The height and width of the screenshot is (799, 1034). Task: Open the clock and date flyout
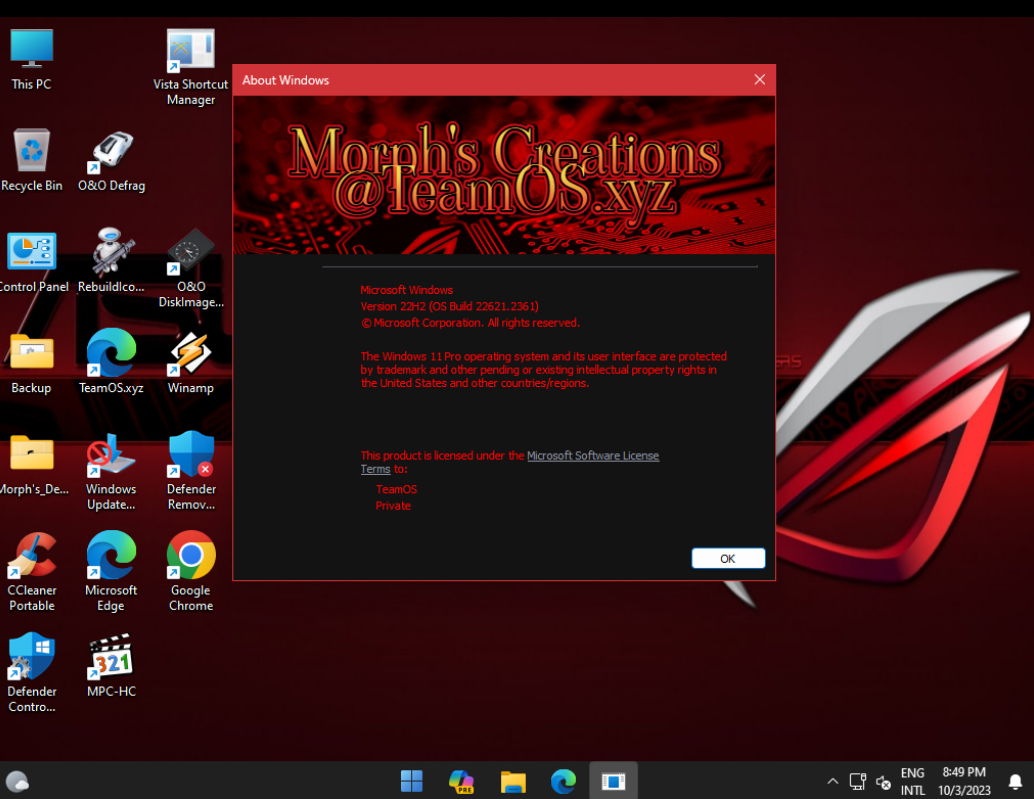coord(964,781)
